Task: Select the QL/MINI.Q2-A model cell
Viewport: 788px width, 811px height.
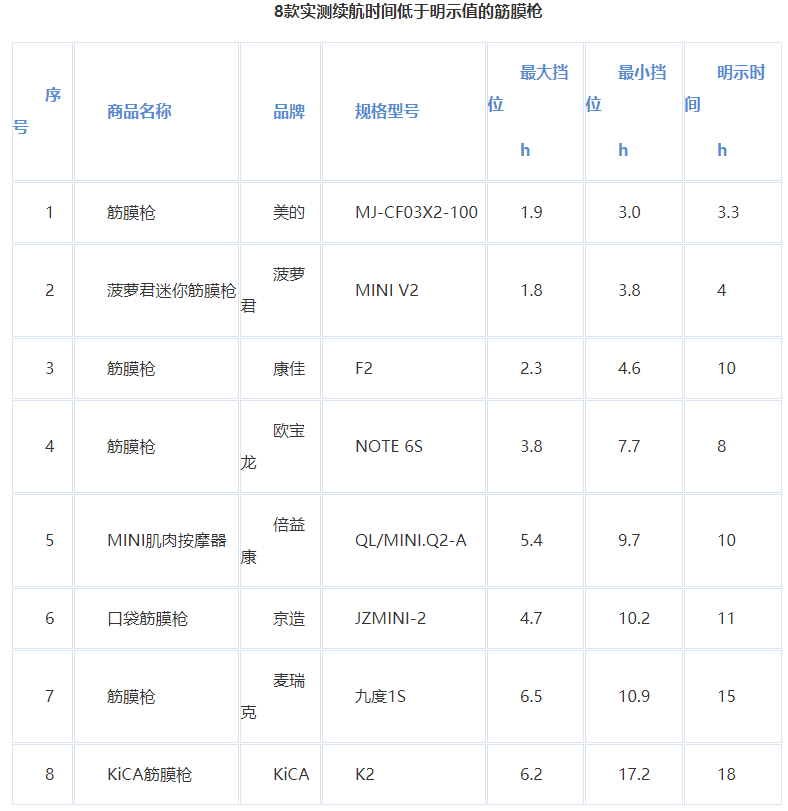Action: pos(411,541)
